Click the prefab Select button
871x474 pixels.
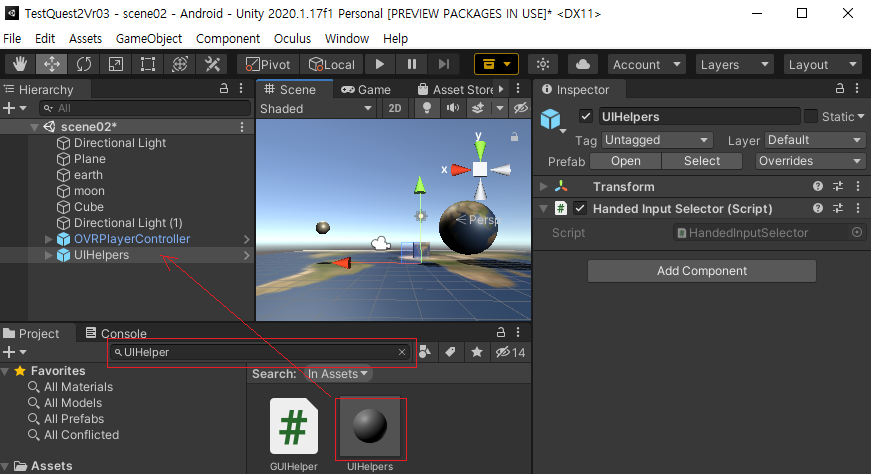click(x=702, y=161)
